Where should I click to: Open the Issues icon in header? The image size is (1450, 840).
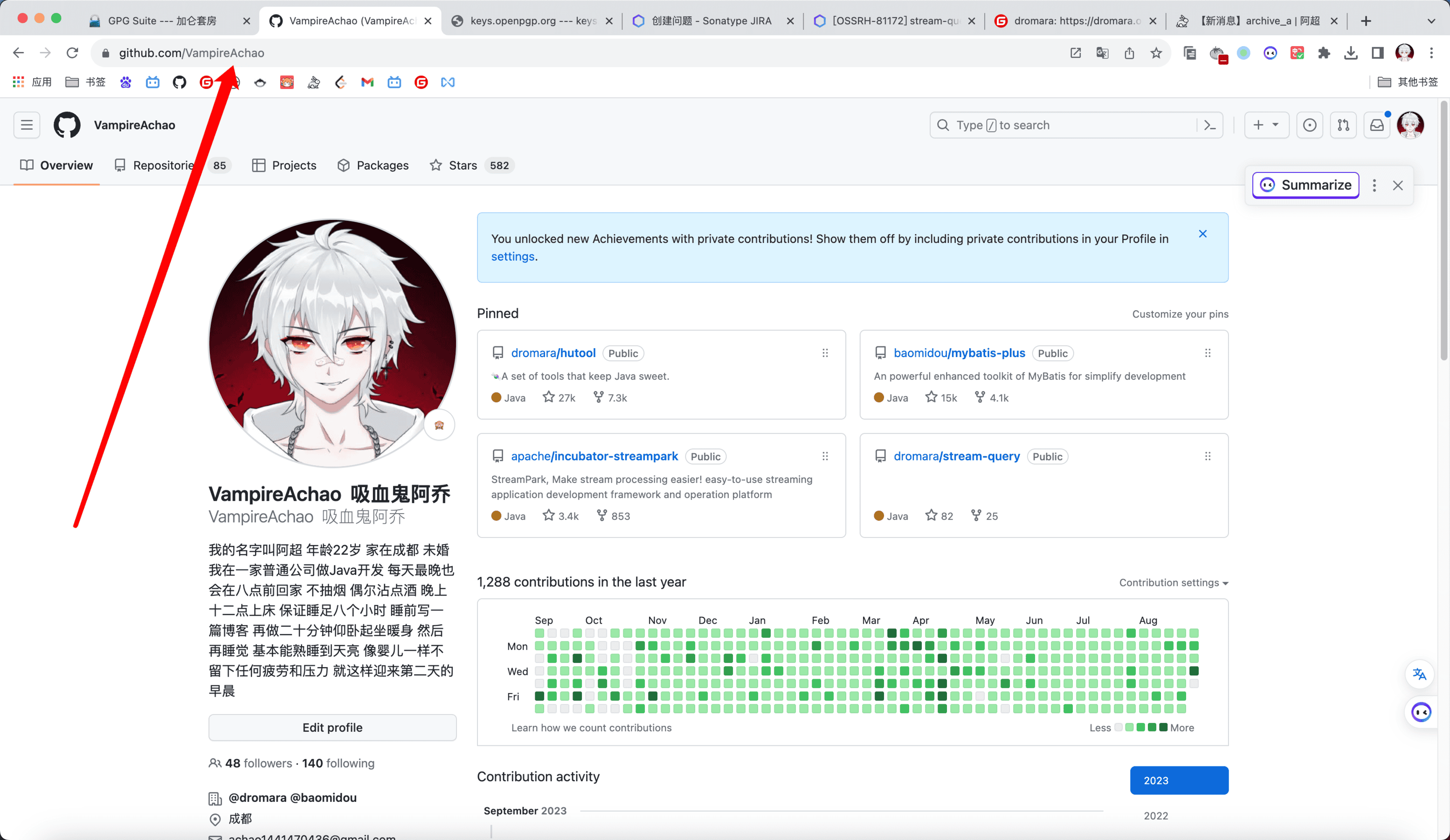[x=1309, y=125]
